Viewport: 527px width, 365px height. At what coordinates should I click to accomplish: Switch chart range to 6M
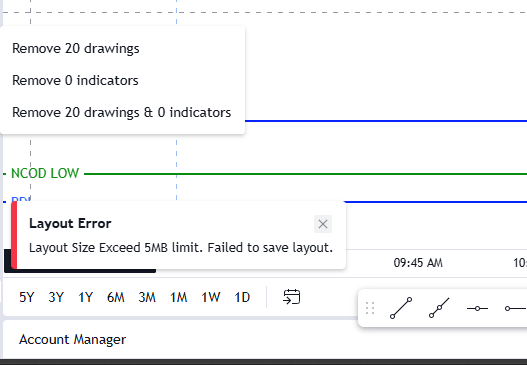(x=116, y=297)
